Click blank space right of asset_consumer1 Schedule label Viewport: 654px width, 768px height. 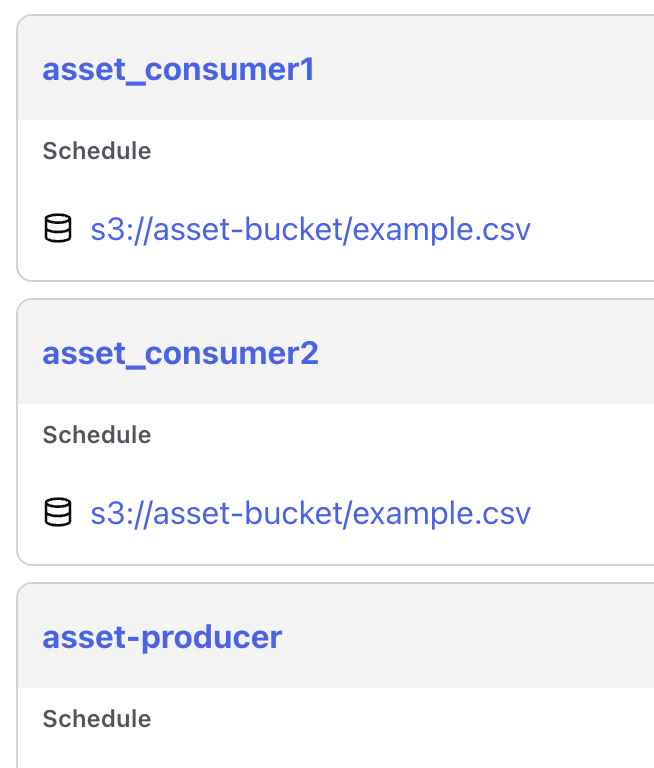pos(400,151)
